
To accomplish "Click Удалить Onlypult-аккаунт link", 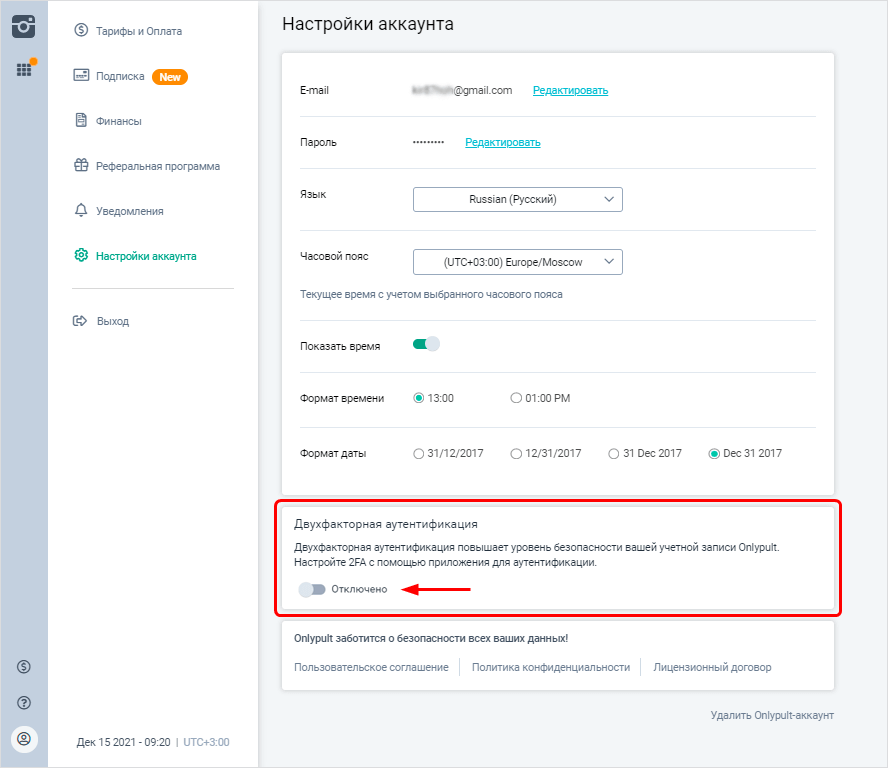I will click(x=771, y=715).
